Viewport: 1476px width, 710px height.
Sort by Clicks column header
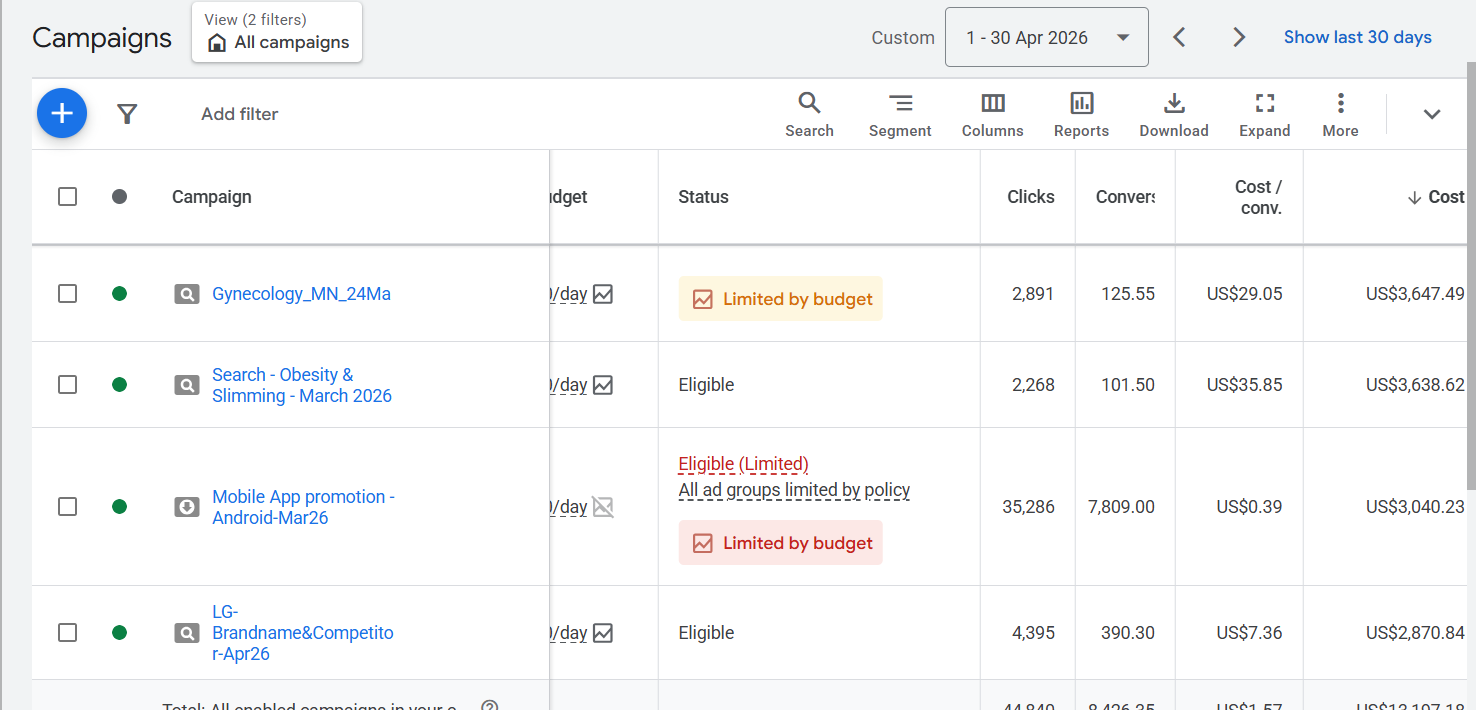pos(1031,197)
